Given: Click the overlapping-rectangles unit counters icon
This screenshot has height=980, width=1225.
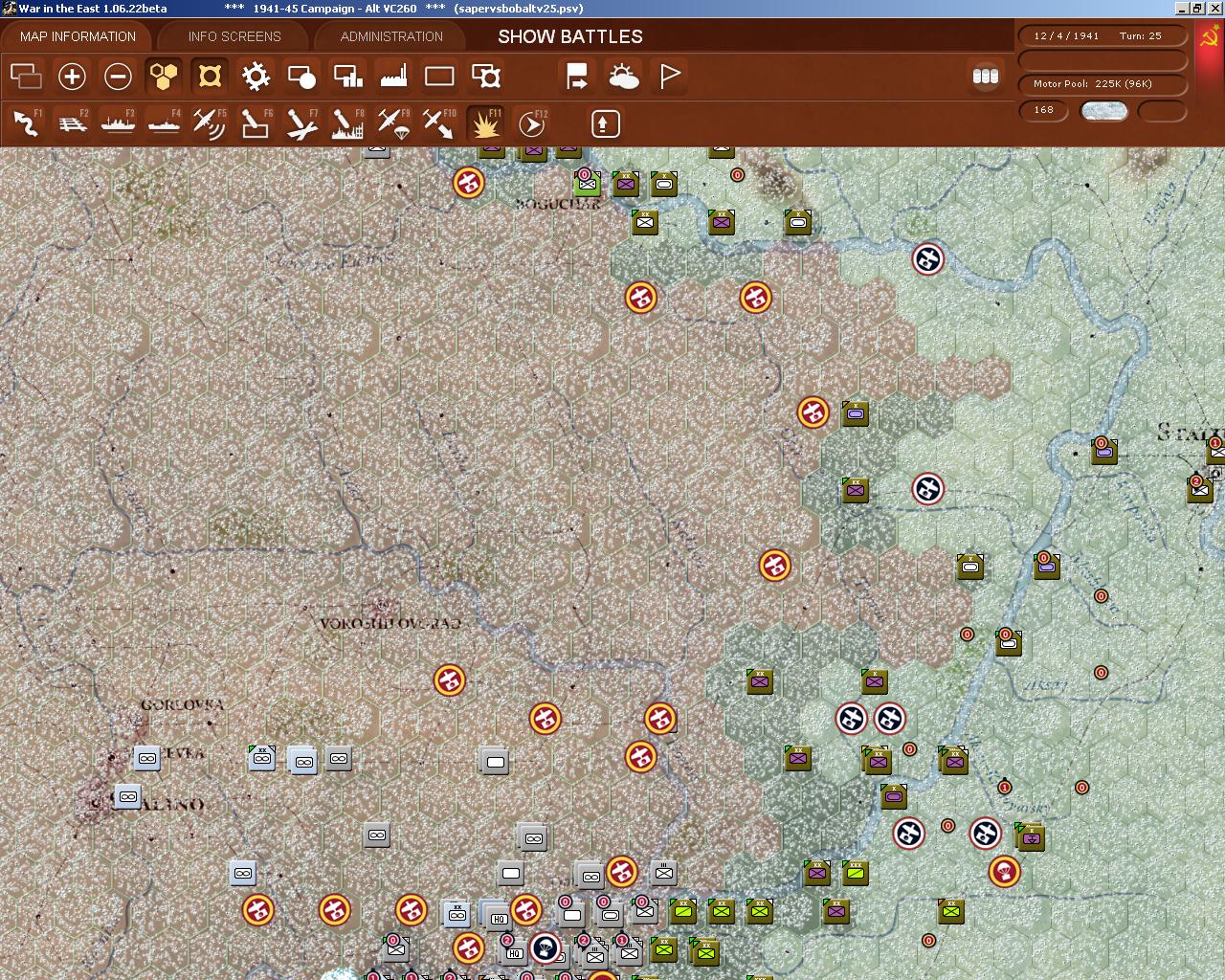Looking at the screenshot, I should [26, 77].
